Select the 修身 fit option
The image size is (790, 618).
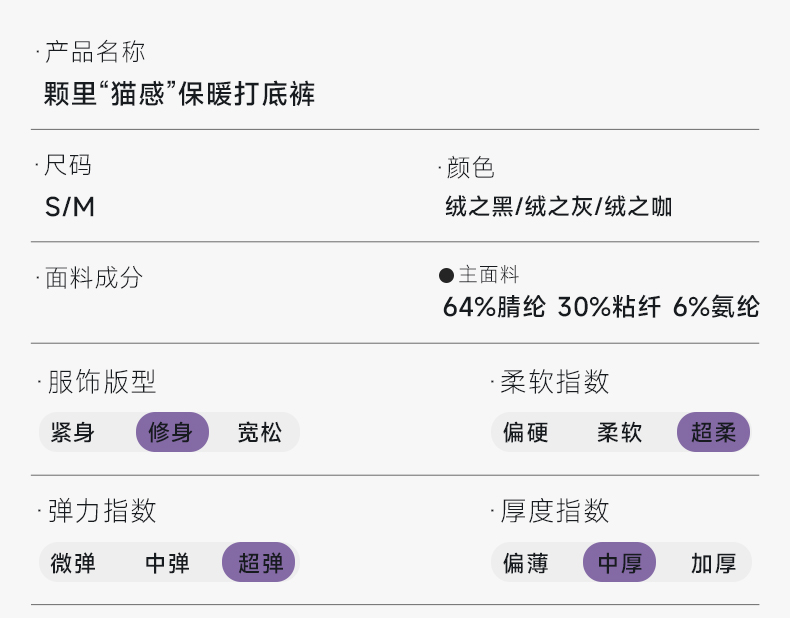pos(172,433)
